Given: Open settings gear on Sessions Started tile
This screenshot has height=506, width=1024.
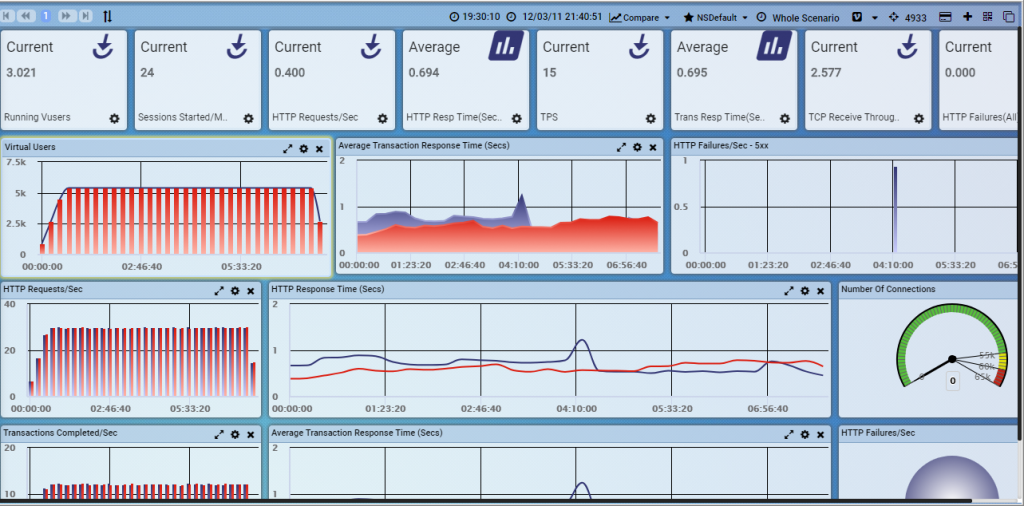Looking at the screenshot, I should [x=248, y=118].
